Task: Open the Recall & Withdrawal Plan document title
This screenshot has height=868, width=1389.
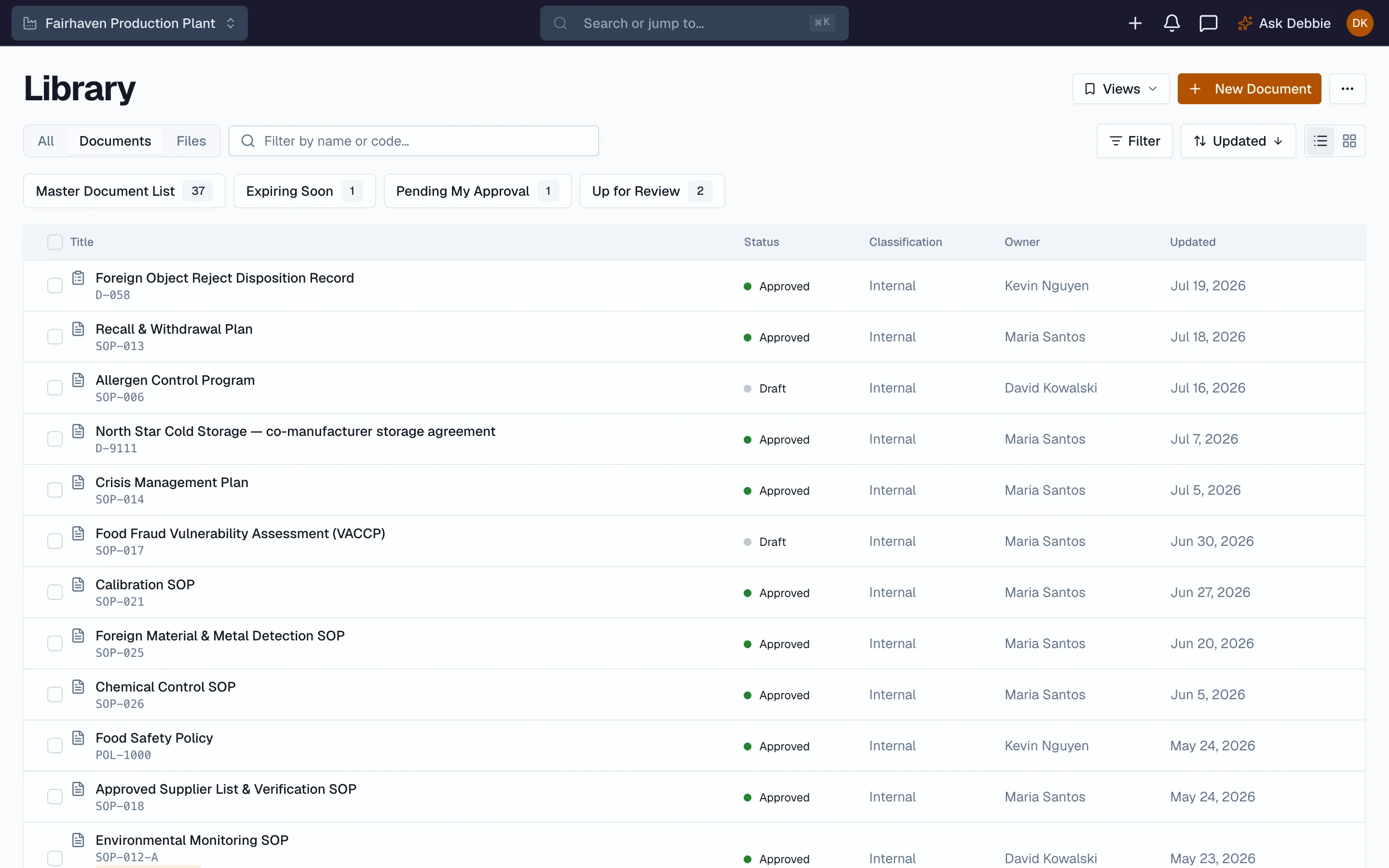Action: click(174, 329)
